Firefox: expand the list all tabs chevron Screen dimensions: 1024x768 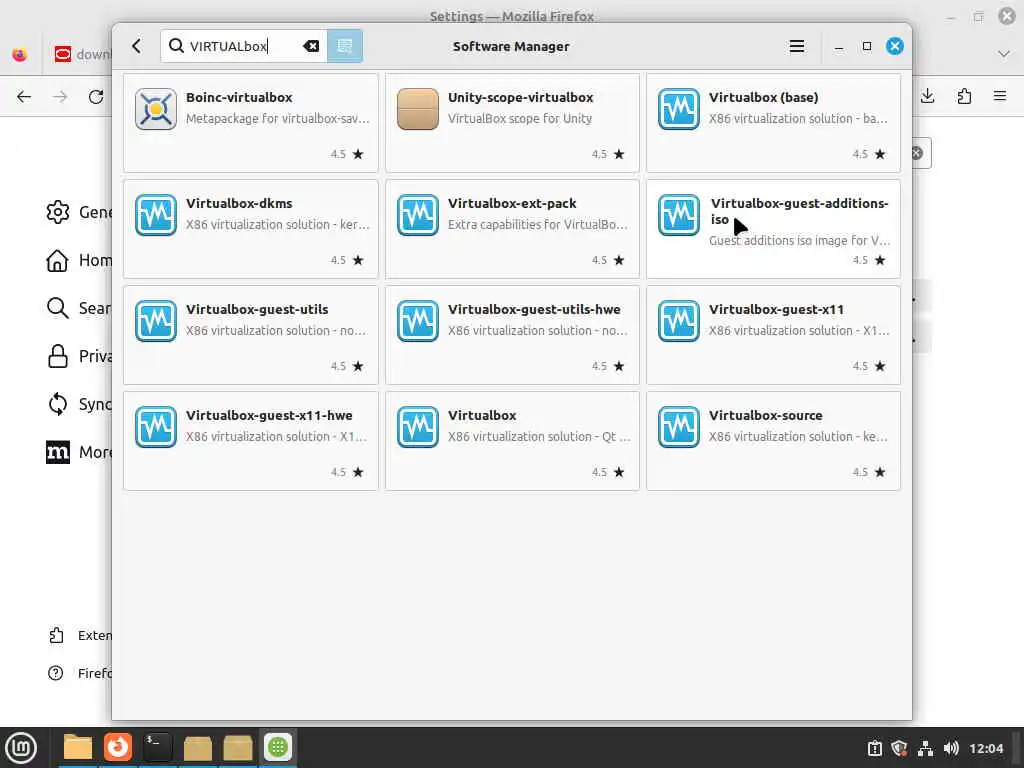(x=1004, y=54)
